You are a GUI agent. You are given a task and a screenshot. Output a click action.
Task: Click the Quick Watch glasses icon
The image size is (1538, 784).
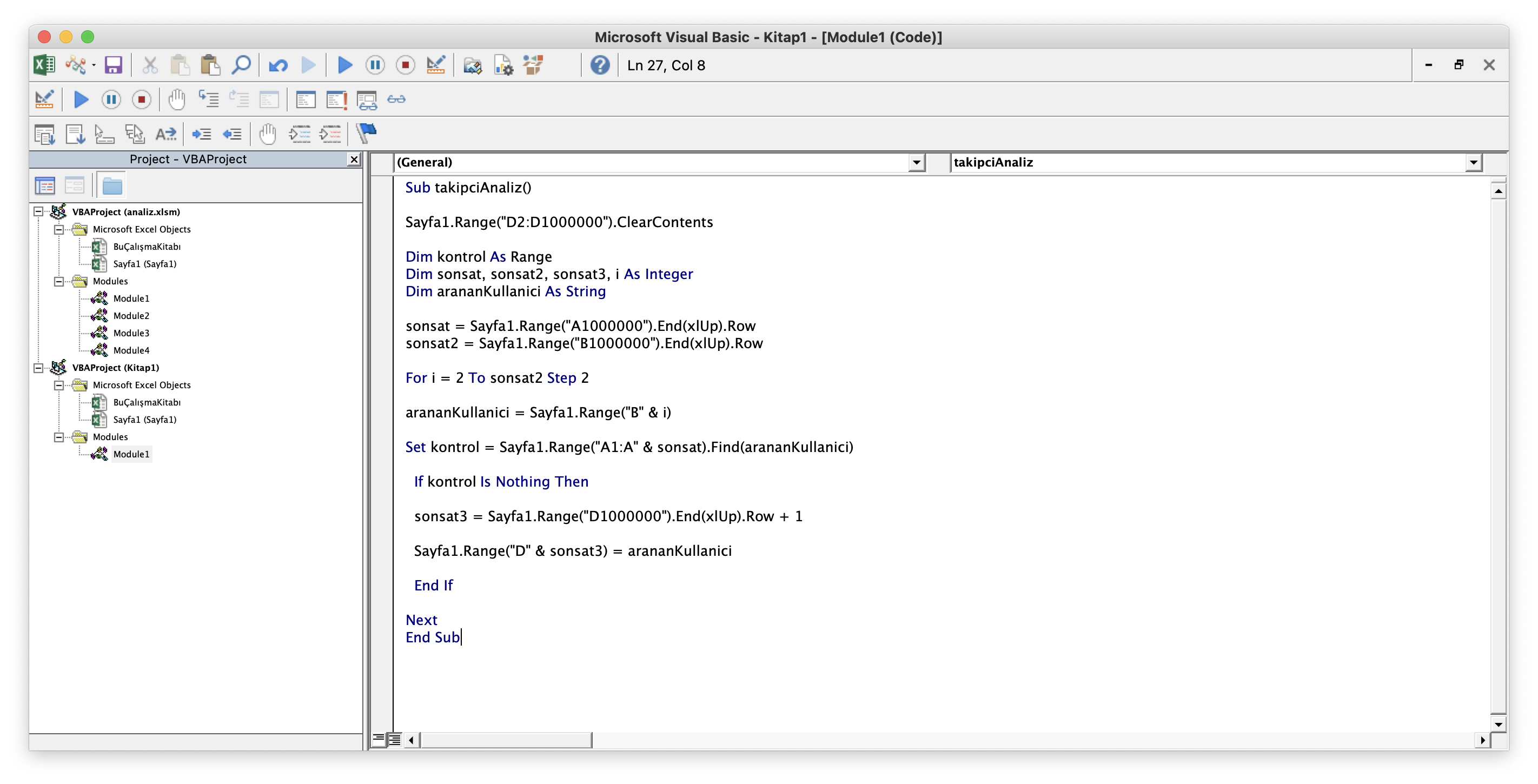coord(396,99)
